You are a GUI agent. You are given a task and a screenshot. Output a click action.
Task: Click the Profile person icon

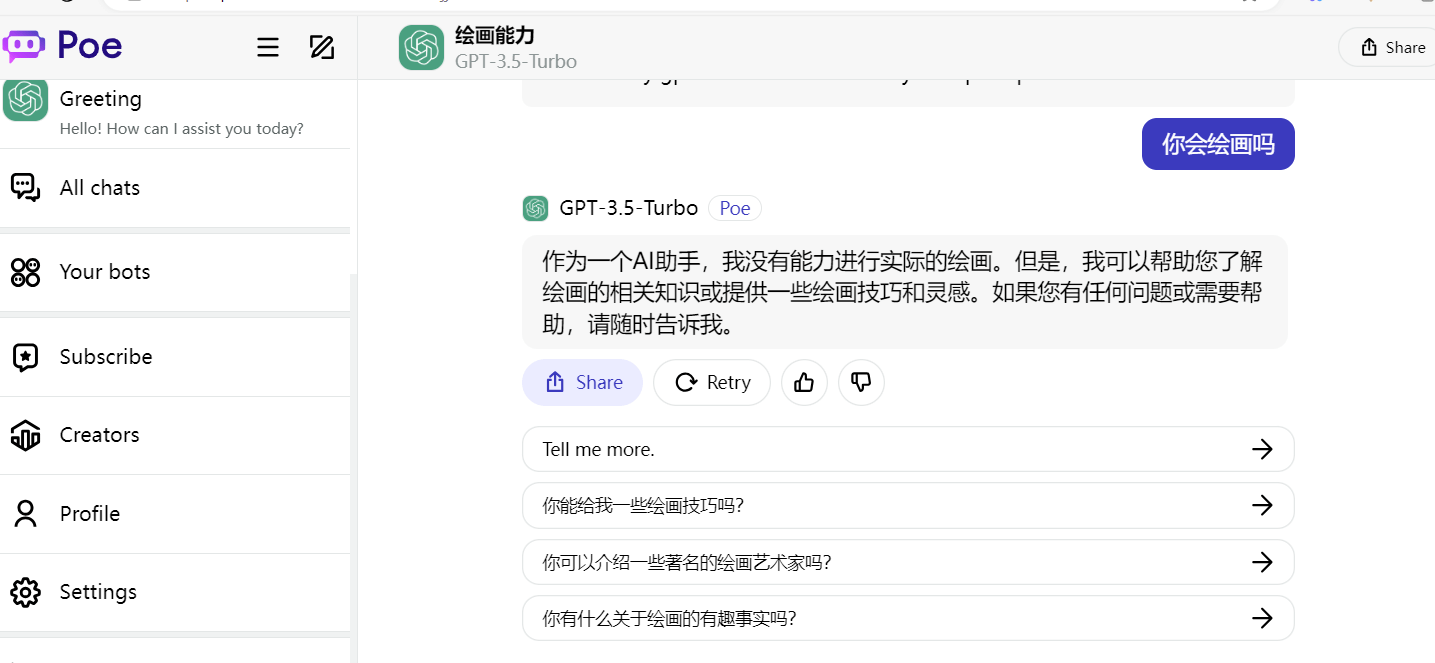point(25,514)
